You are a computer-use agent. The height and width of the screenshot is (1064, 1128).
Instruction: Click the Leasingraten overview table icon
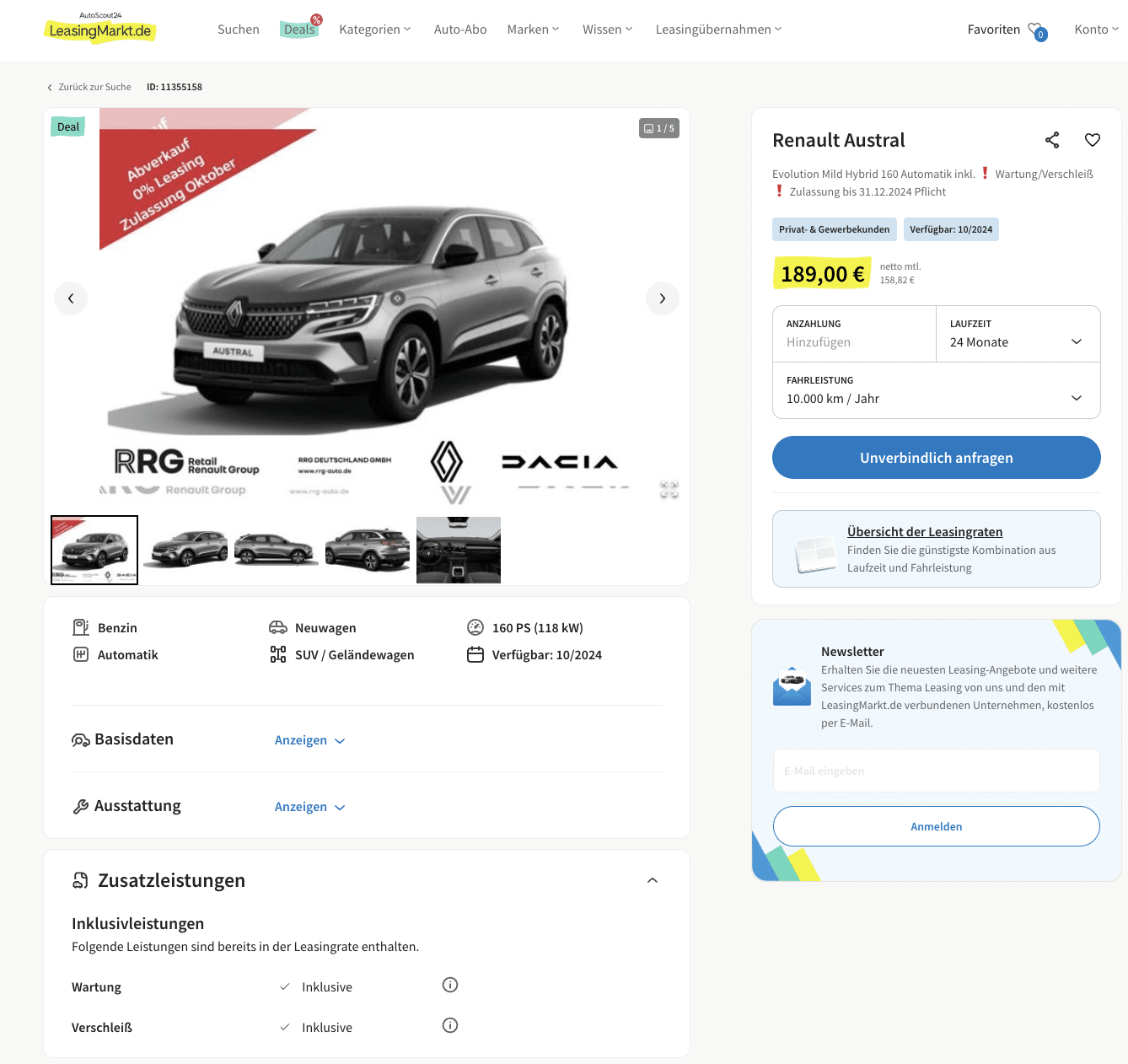815,555
